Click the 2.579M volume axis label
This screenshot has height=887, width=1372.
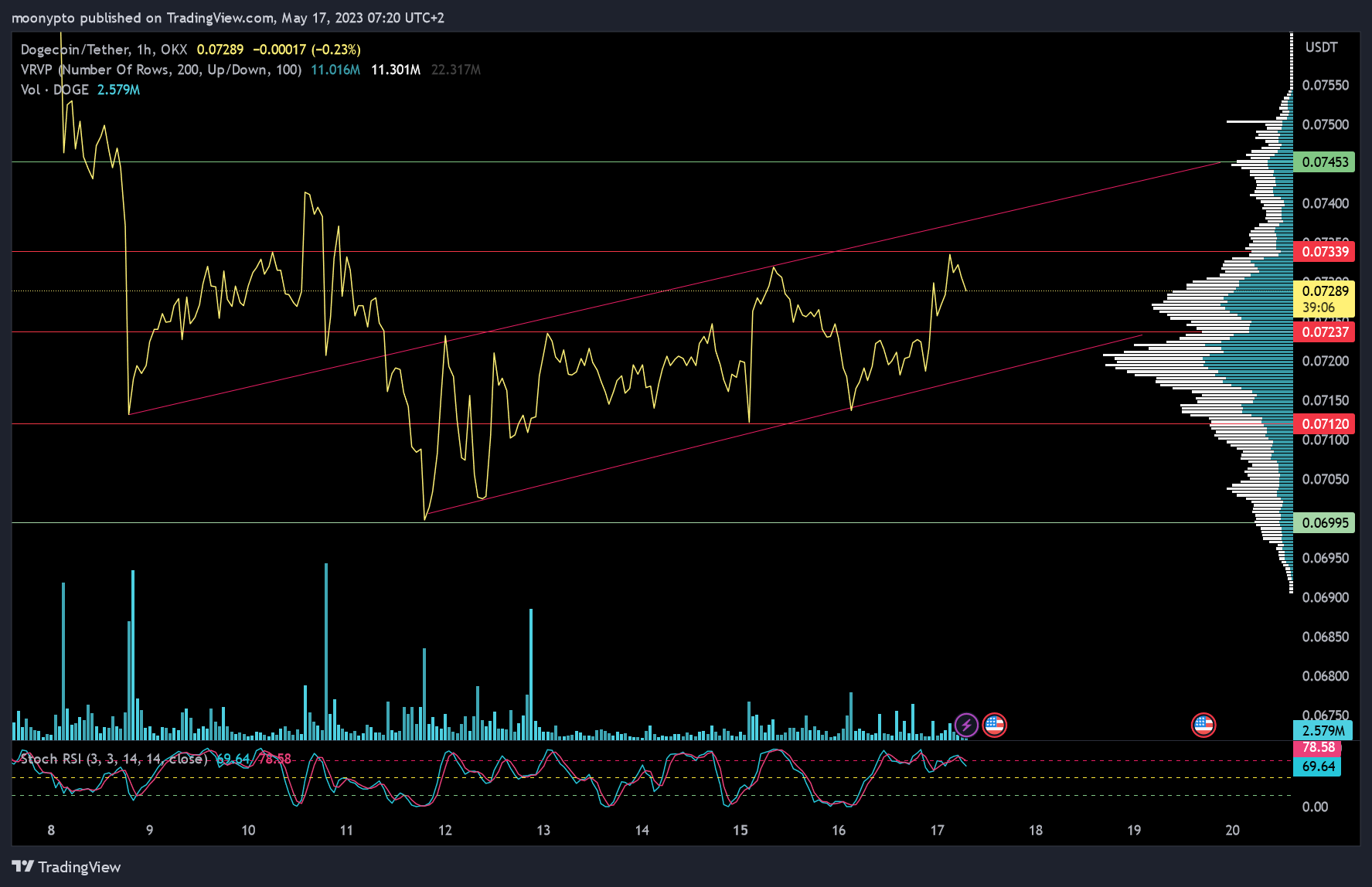click(1323, 731)
